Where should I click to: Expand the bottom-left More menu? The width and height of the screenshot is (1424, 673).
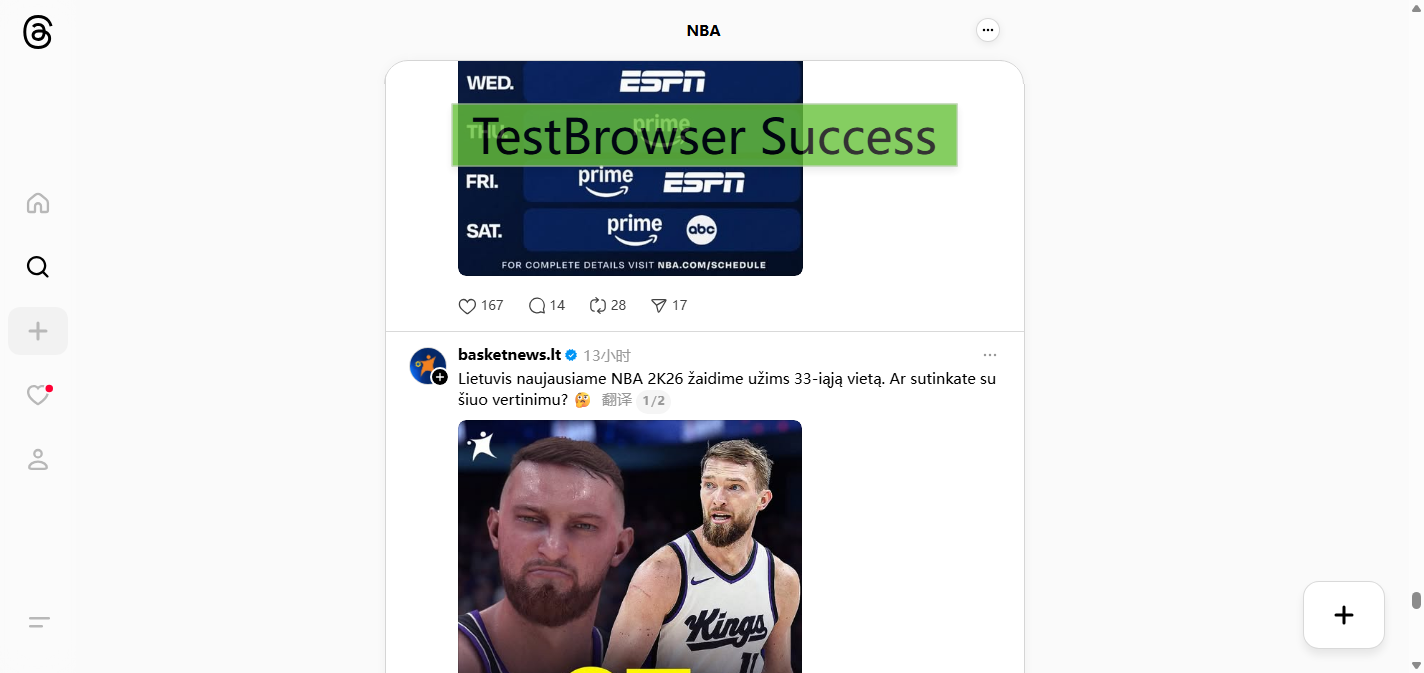pyautogui.click(x=38, y=622)
